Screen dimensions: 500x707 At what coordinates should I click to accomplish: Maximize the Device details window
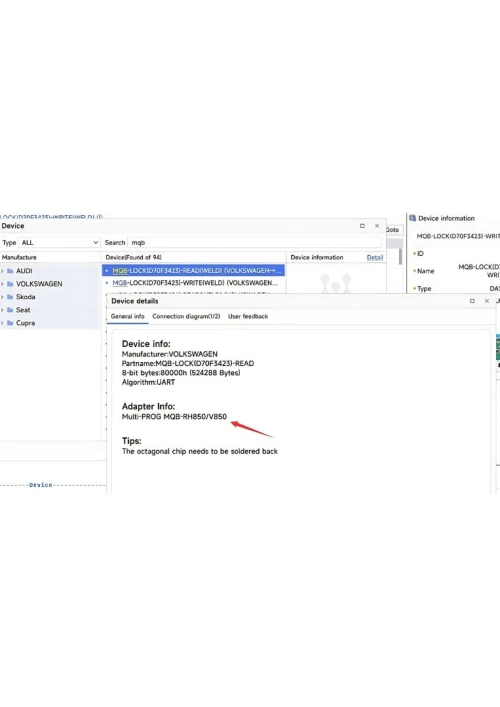[x=472, y=301]
